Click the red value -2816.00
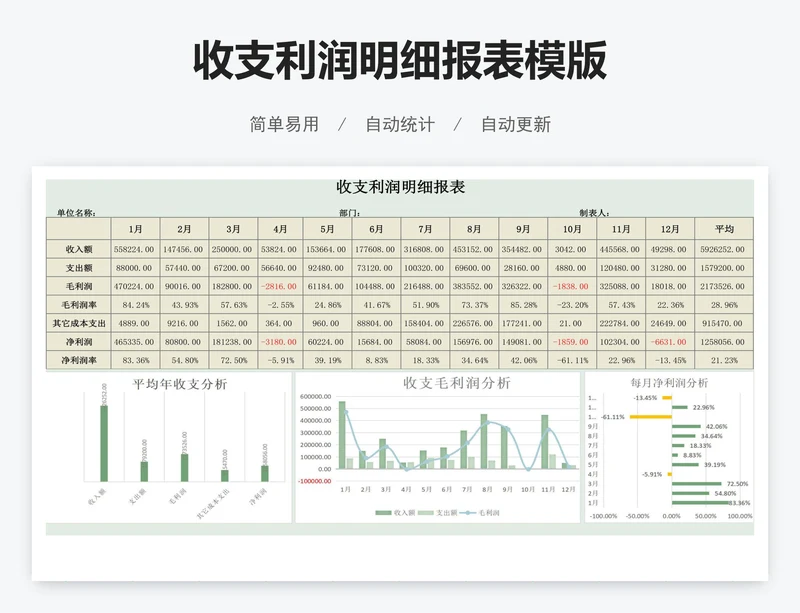 (279, 286)
